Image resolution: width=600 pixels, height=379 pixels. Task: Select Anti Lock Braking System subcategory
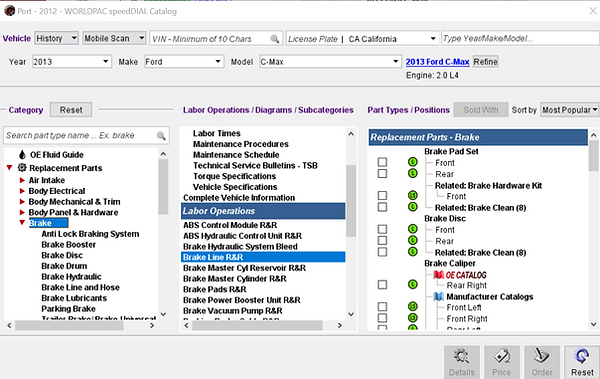[90, 234]
